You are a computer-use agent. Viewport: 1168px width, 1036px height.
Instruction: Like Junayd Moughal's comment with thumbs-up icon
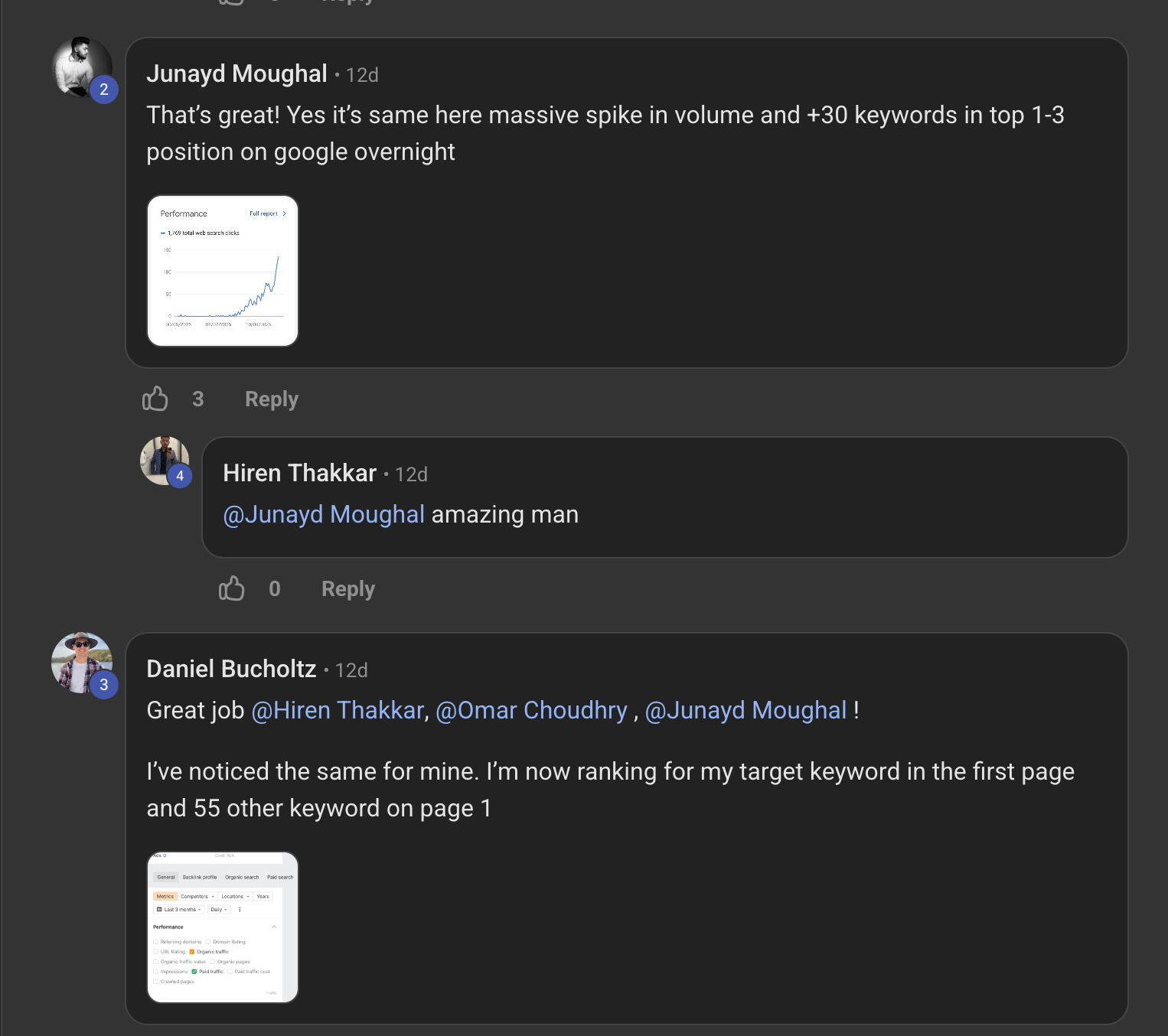click(155, 399)
